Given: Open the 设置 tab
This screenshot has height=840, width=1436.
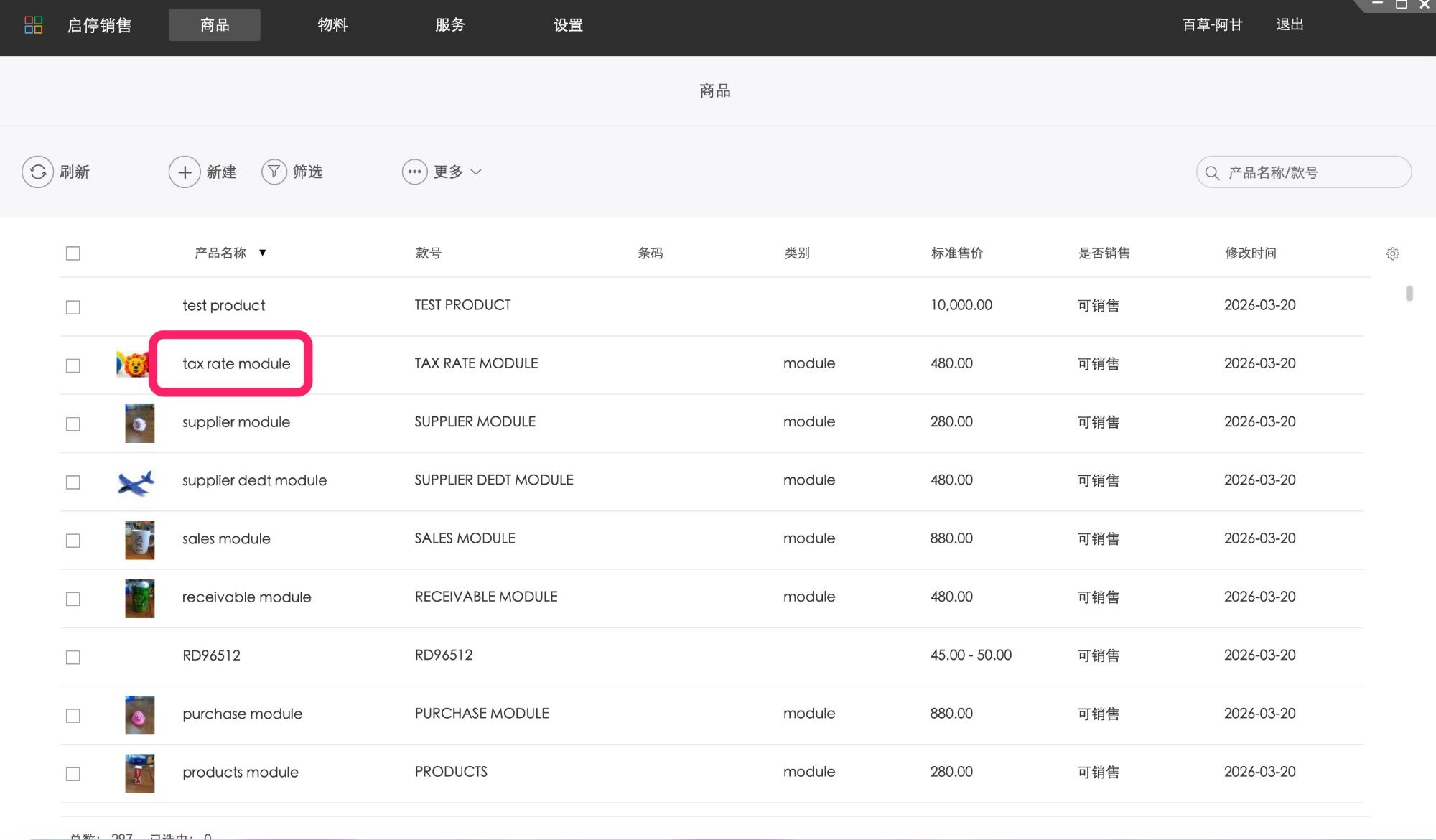Looking at the screenshot, I should 568,25.
